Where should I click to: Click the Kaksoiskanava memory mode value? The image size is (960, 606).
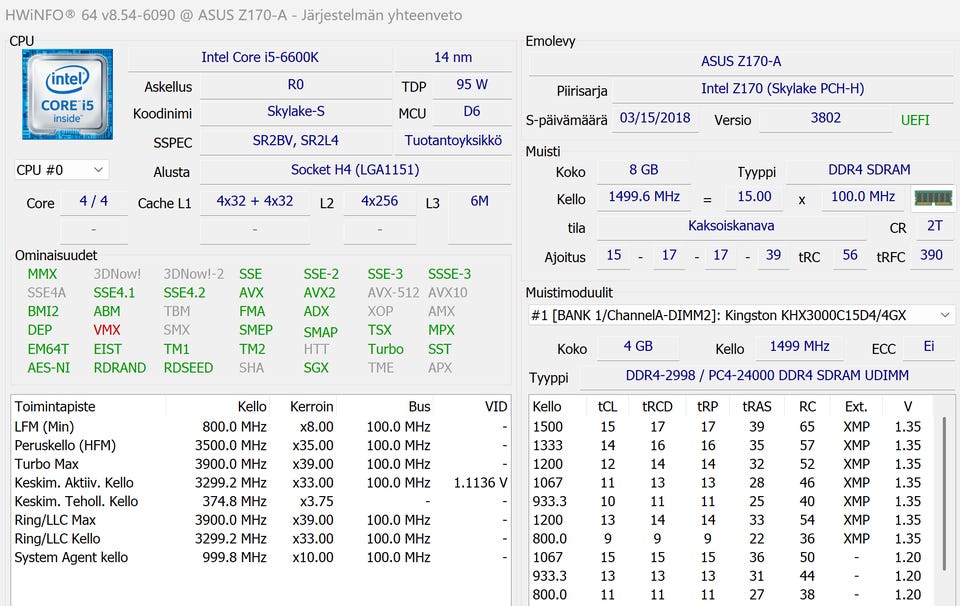click(731, 226)
